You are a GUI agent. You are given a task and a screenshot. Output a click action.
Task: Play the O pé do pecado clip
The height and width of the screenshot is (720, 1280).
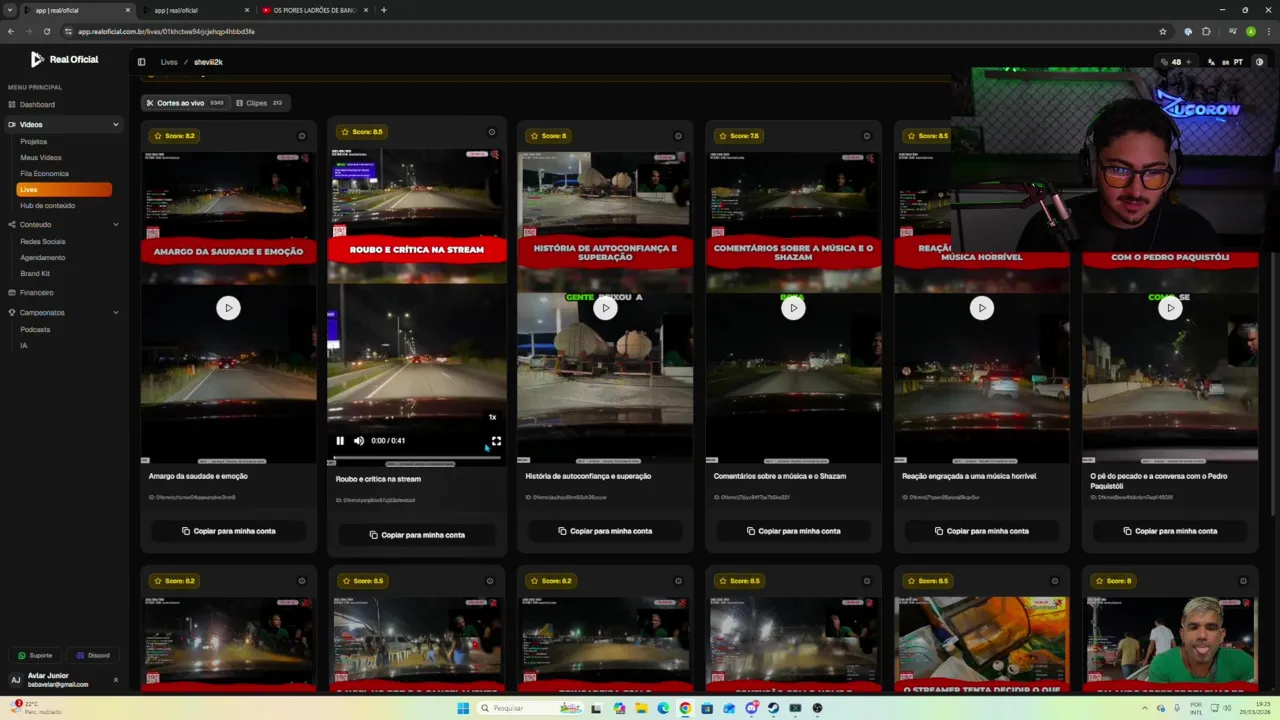1170,308
